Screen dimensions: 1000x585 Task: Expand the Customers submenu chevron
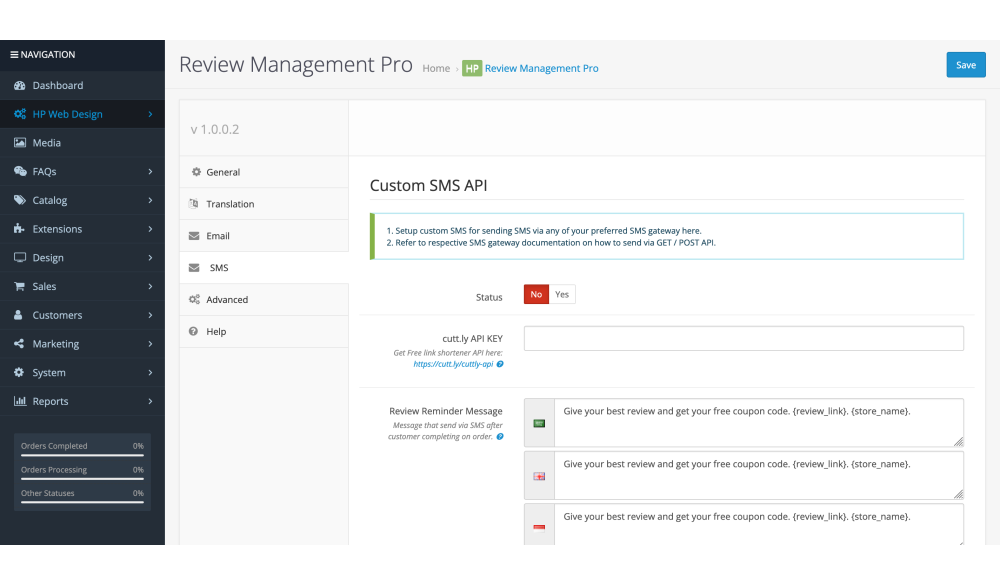pos(150,315)
